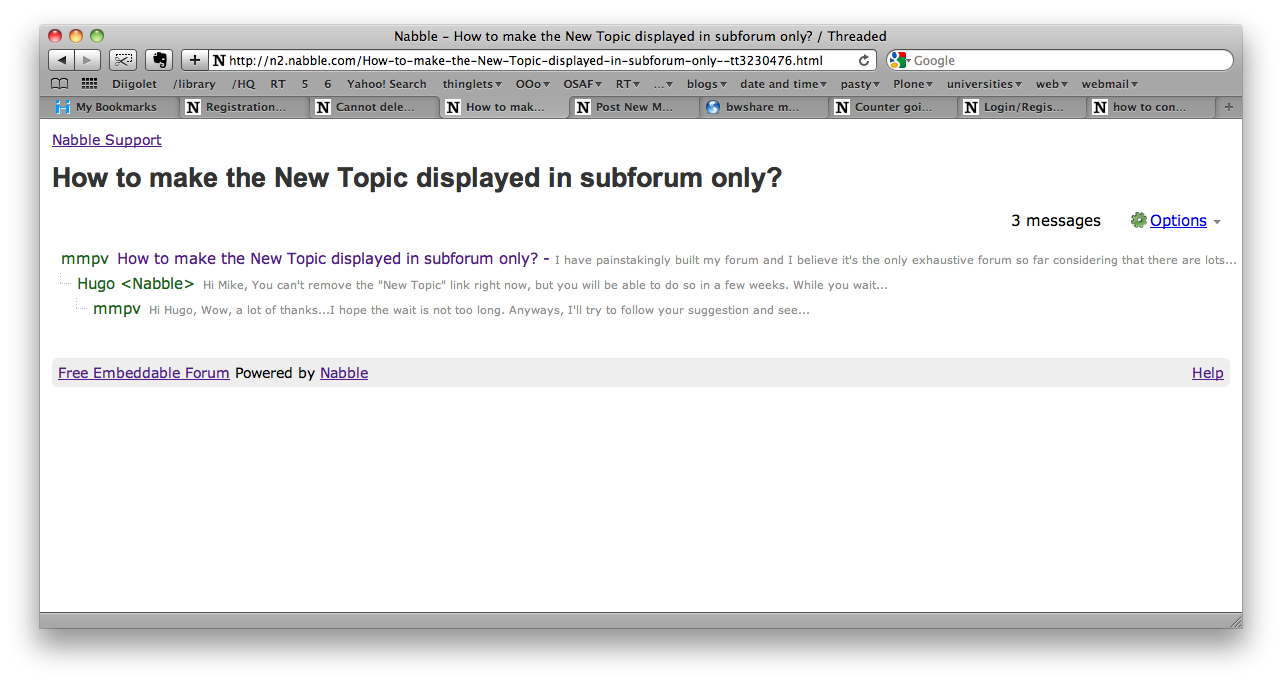Open Hugo <Nabble> reply message
The width and height of the screenshot is (1282, 683).
[x=136, y=284]
